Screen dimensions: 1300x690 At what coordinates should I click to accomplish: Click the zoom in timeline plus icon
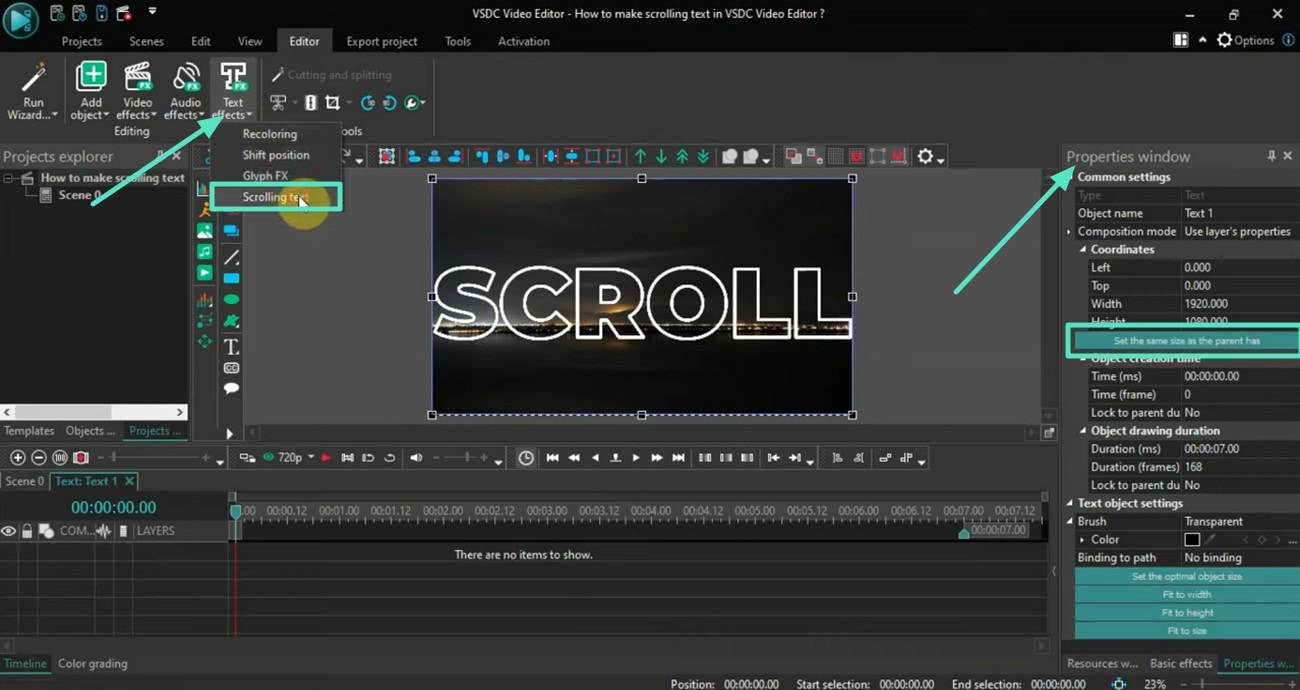click(x=18, y=458)
